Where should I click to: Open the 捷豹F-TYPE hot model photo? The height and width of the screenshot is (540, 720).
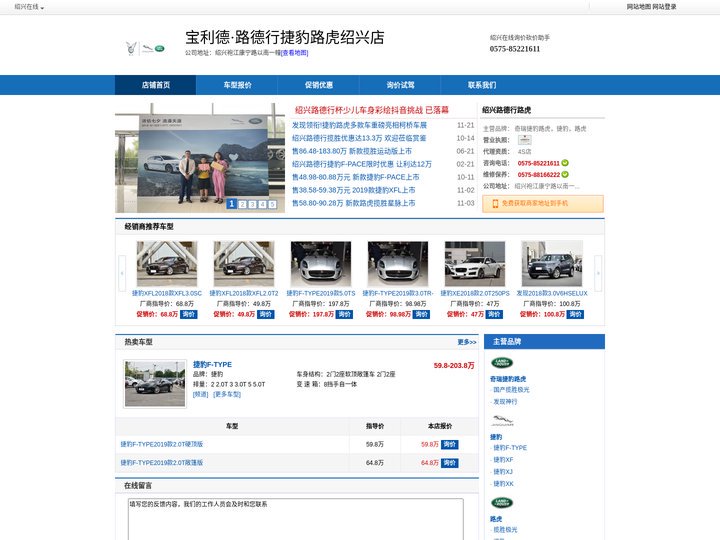coord(155,384)
